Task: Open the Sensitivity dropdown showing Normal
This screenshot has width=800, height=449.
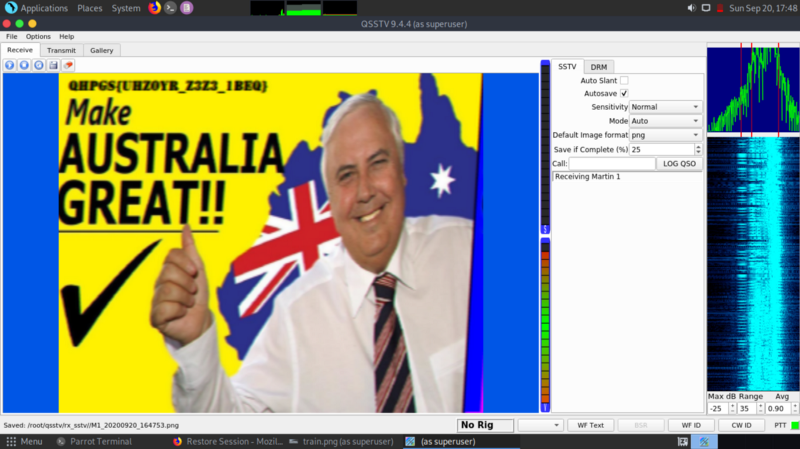Action: 665,107
